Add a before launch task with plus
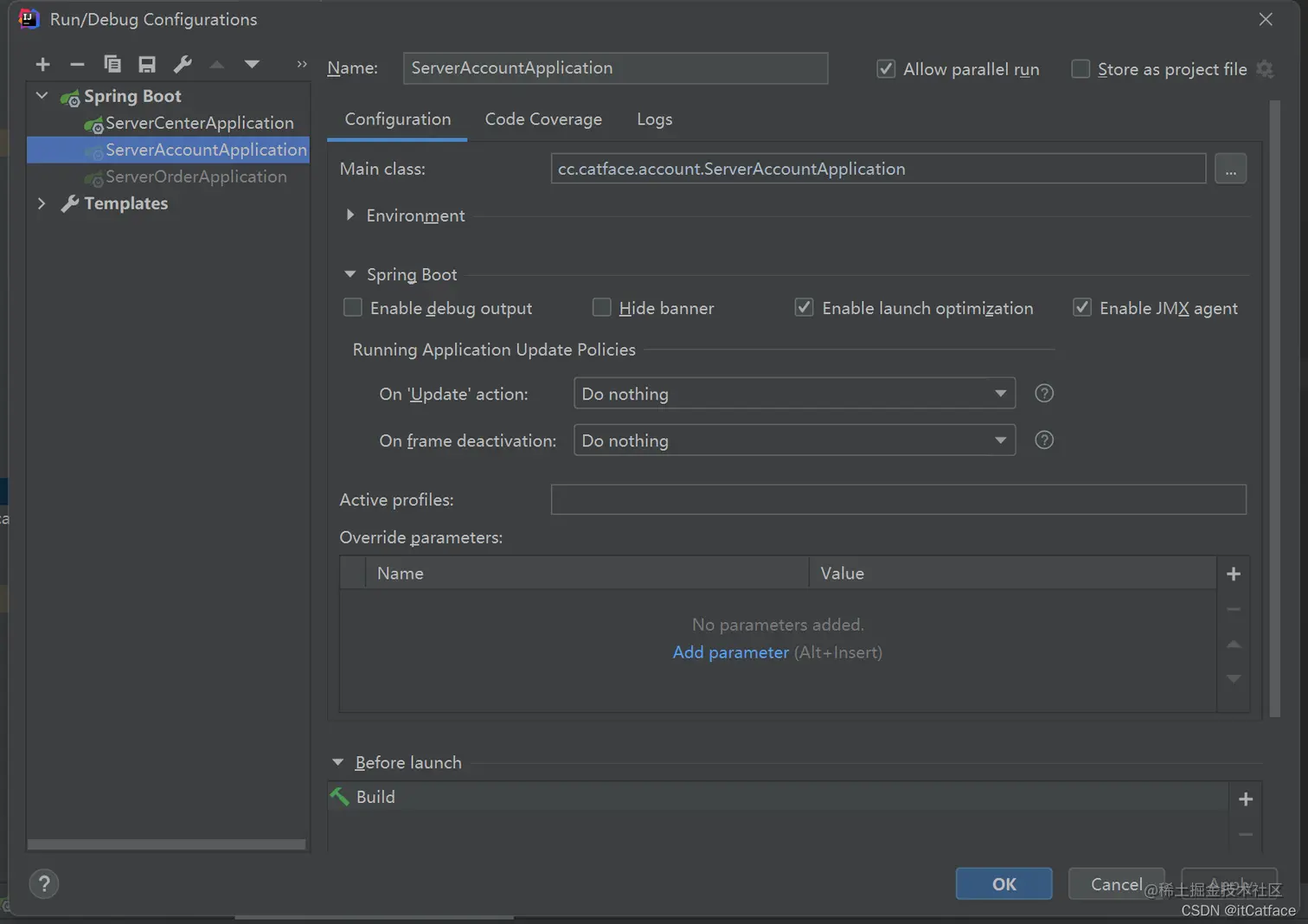Viewport: 1308px width, 924px height. (x=1246, y=799)
